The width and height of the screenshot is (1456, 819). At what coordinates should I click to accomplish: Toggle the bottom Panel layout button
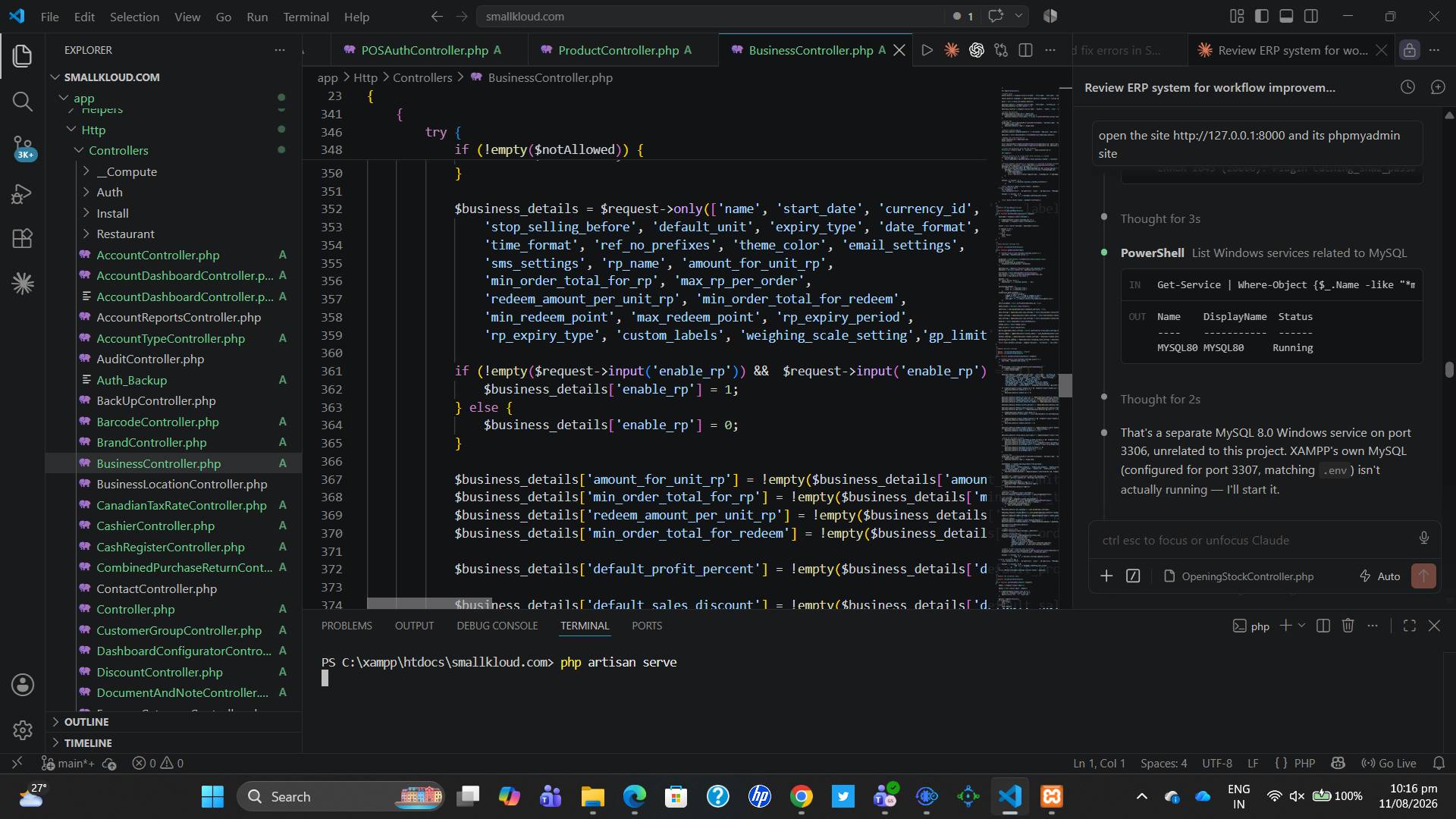tap(1286, 16)
